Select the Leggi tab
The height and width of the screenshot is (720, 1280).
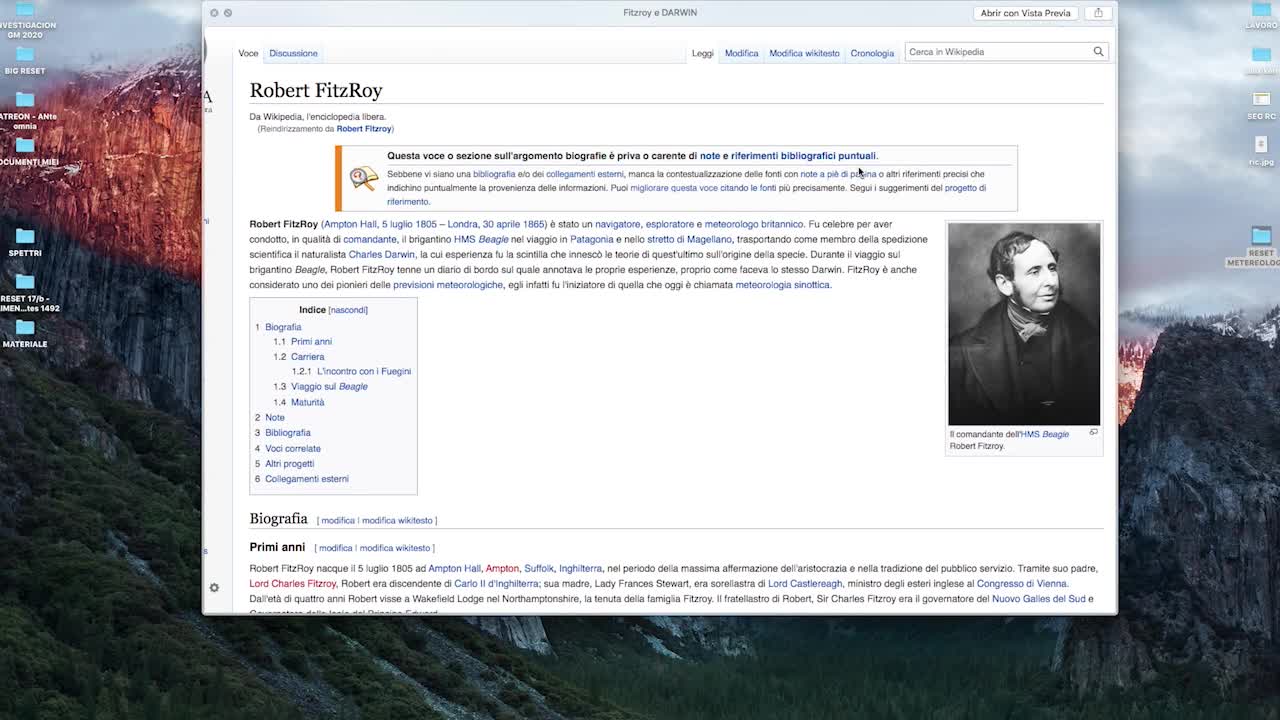click(703, 53)
